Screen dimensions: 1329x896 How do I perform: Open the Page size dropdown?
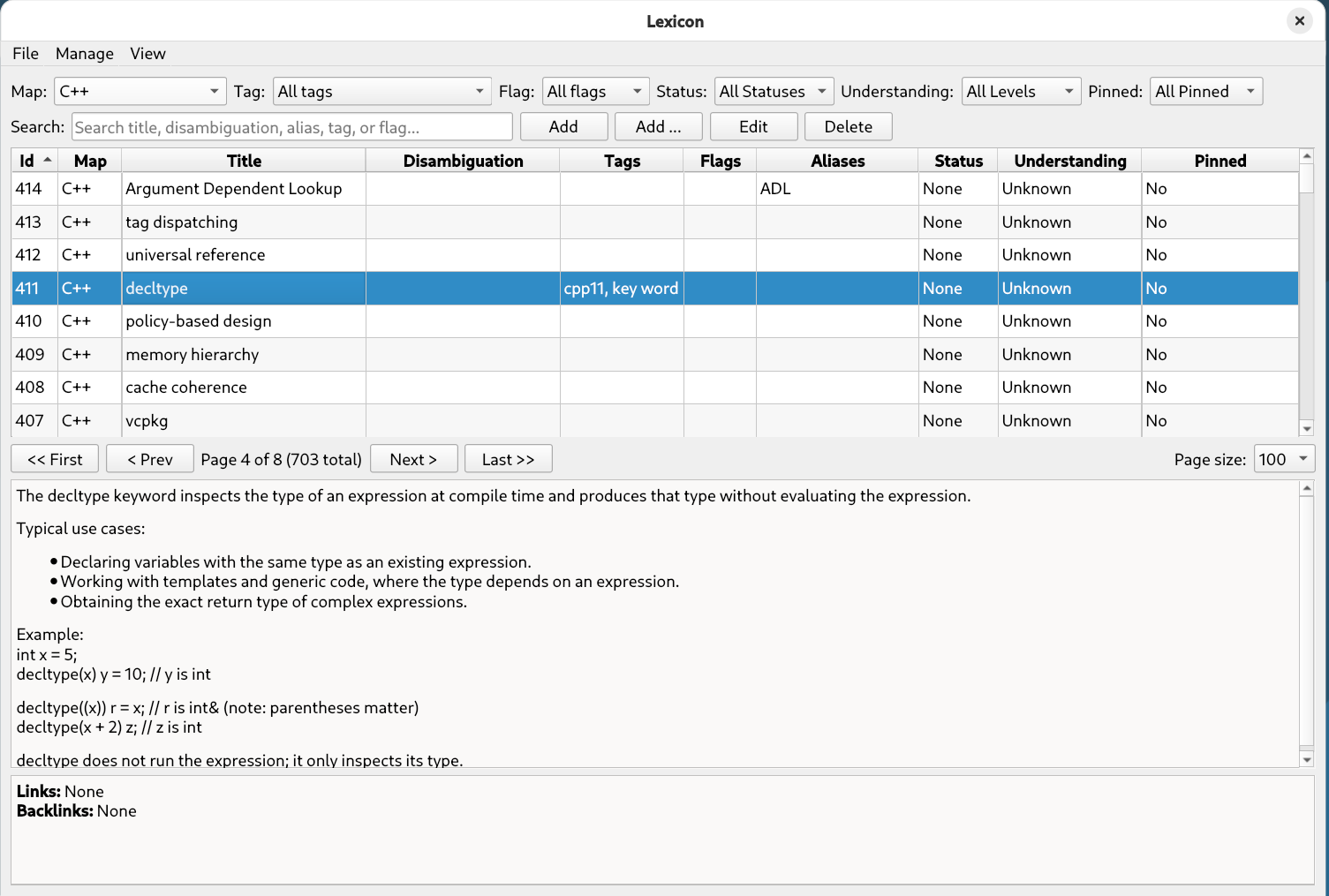click(1285, 459)
